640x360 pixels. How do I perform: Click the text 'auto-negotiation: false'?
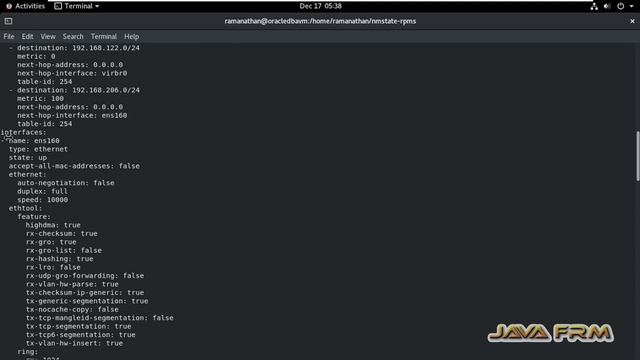(66, 183)
